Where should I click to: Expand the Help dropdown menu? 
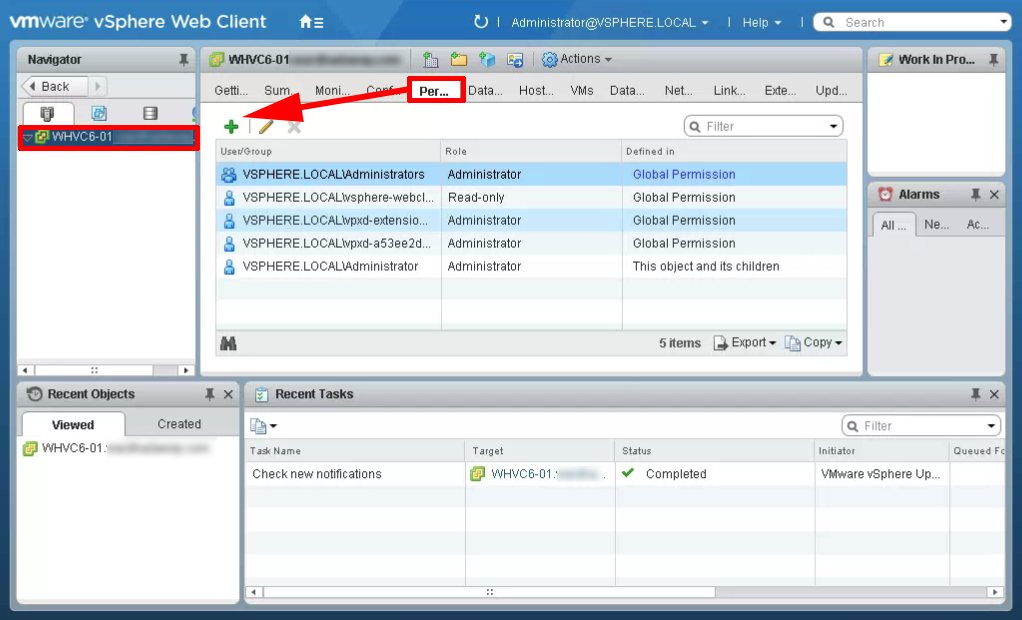pos(761,23)
